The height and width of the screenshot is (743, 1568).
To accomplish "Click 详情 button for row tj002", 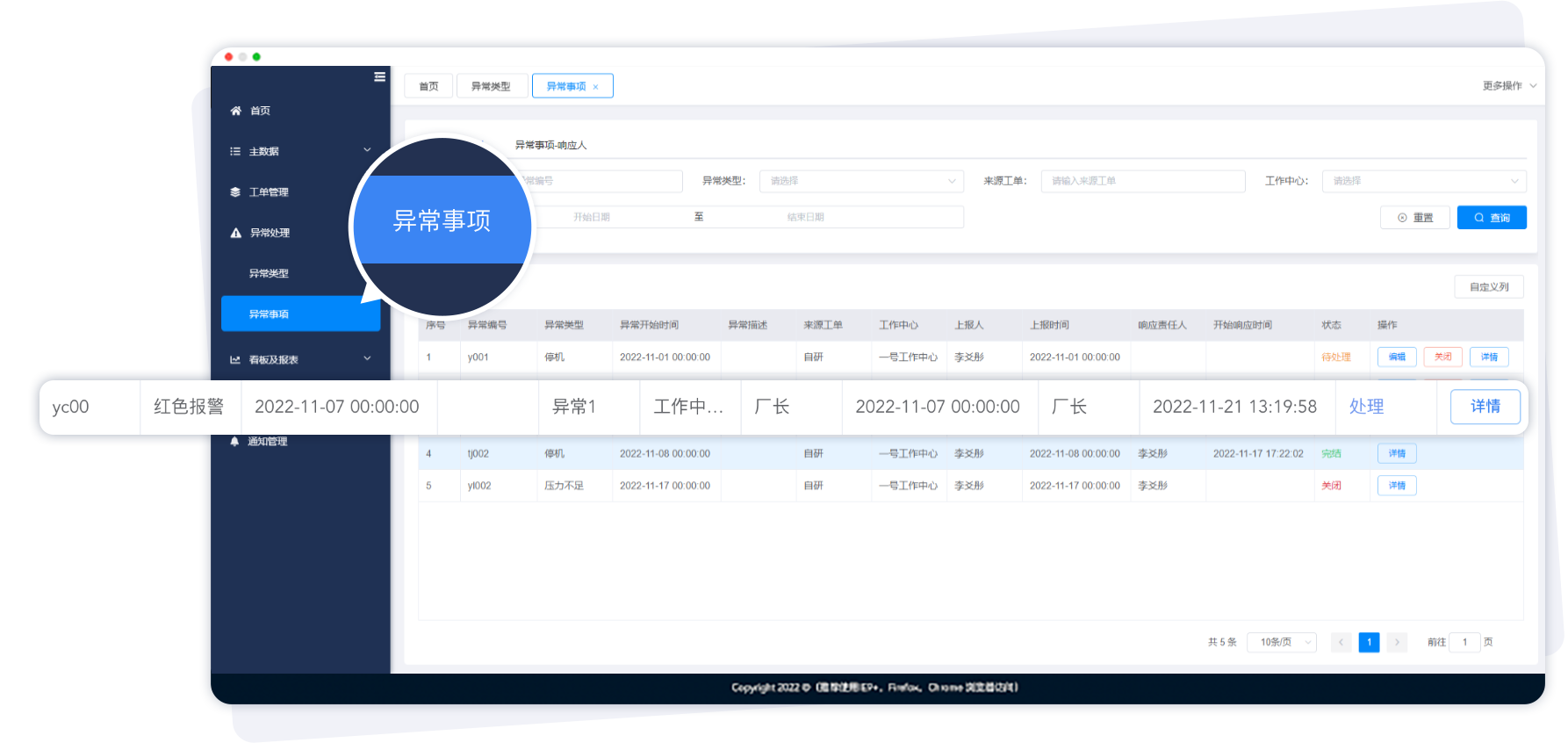I will click(1397, 453).
